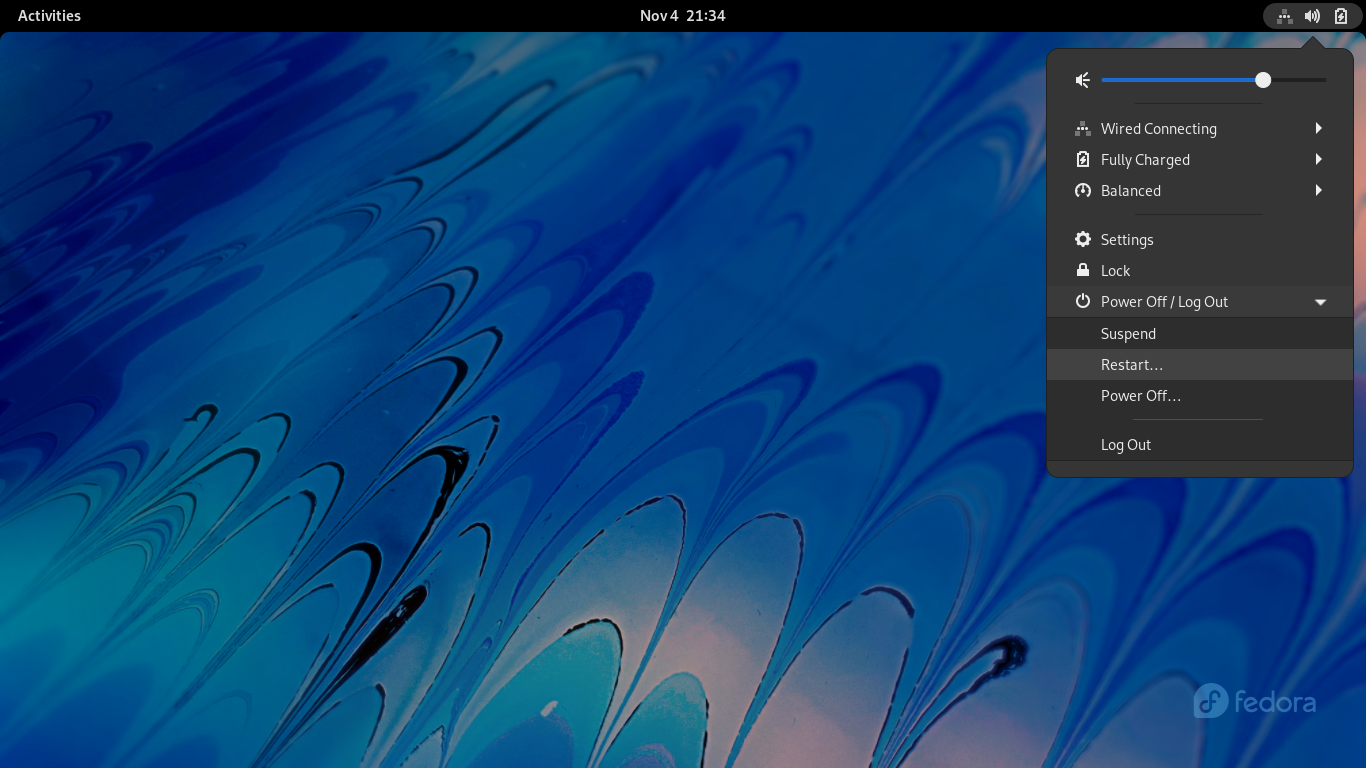Screen dimensions: 1366x768
Task: Click the gear icon beside Settings
Action: point(1082,239)
